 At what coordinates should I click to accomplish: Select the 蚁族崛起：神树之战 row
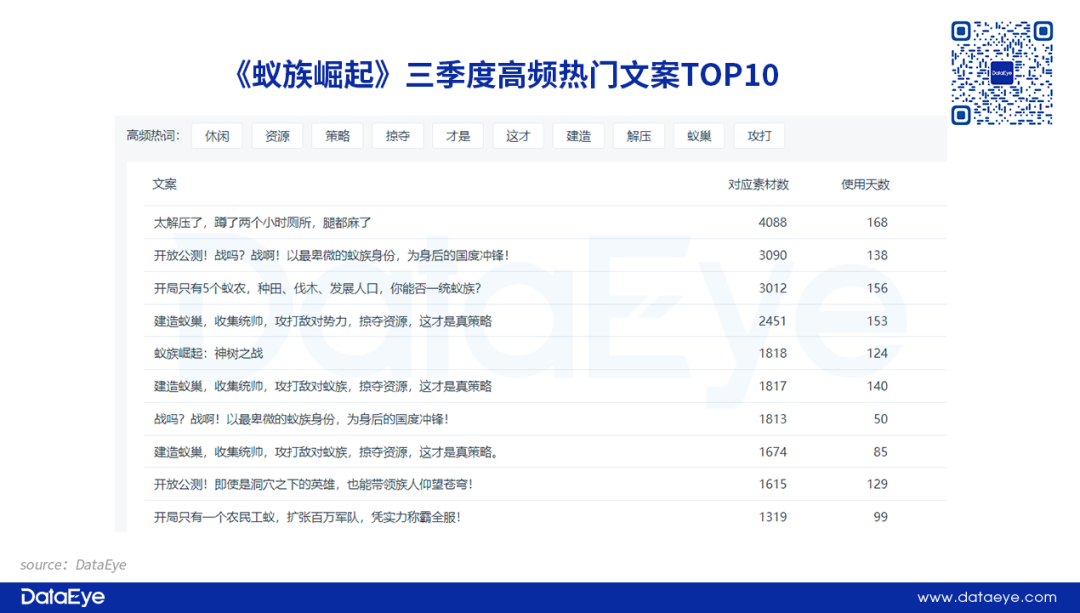pyautogui.click(x=208, y=353)
